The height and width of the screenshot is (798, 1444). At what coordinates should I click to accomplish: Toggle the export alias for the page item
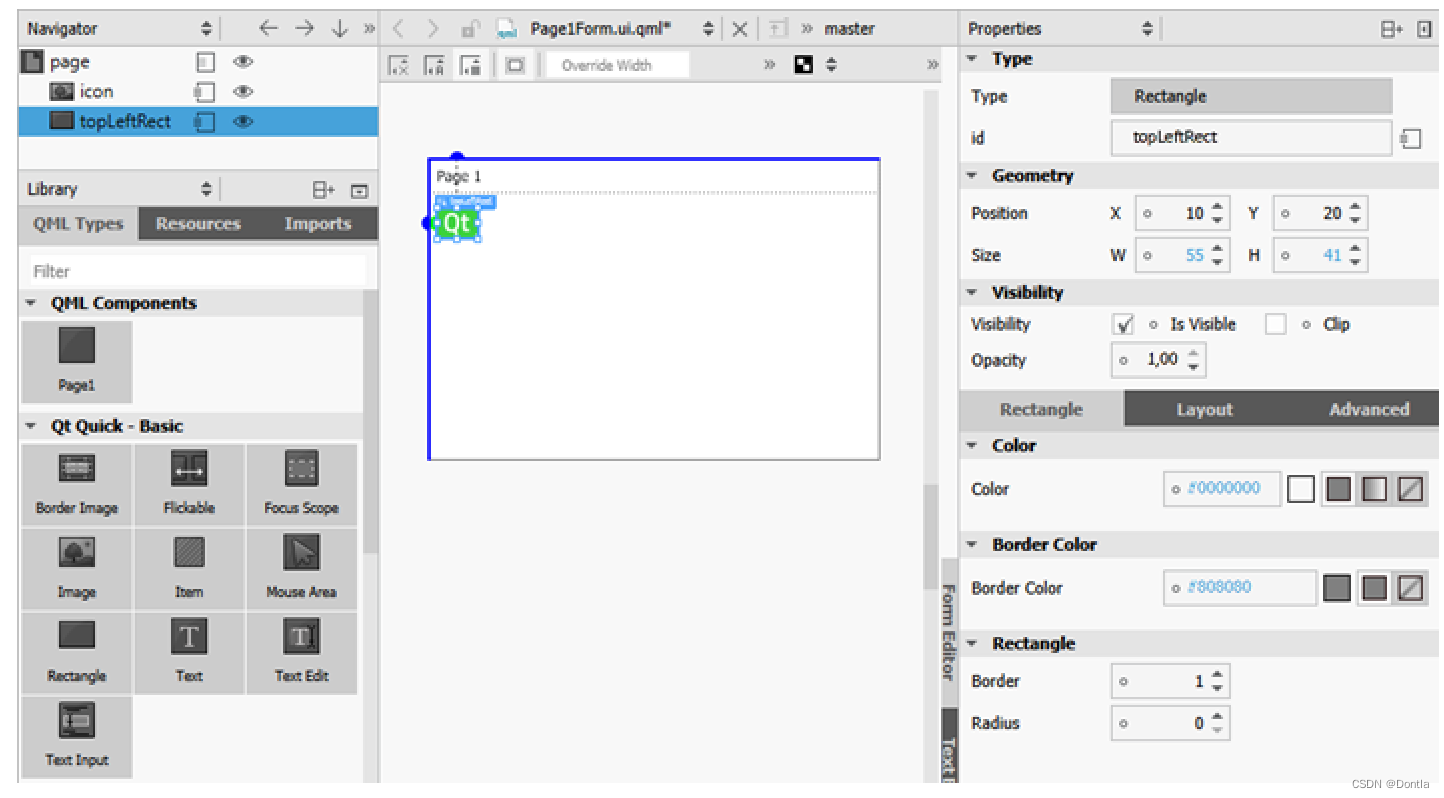click(x=205, y=62)
